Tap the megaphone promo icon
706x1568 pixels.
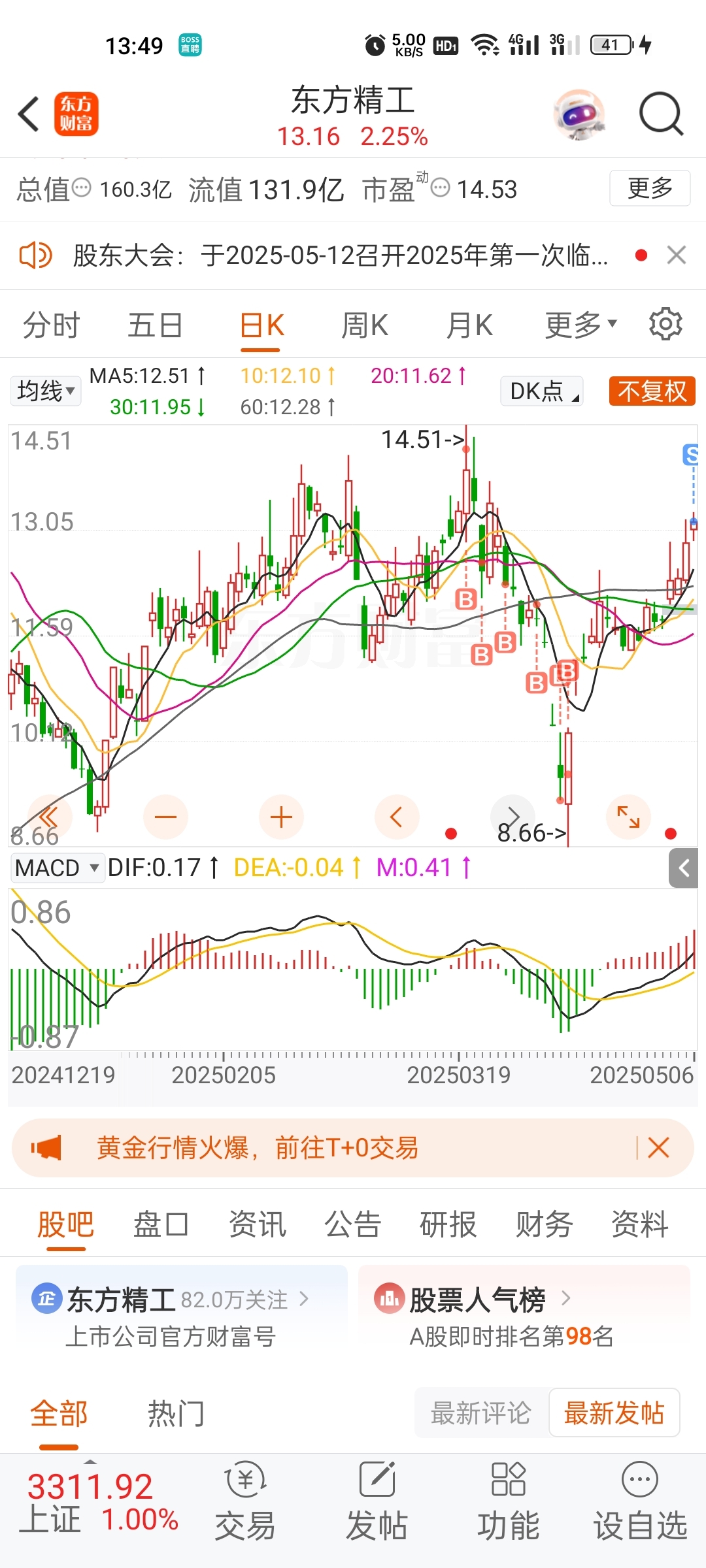[x=46, y=1148]
